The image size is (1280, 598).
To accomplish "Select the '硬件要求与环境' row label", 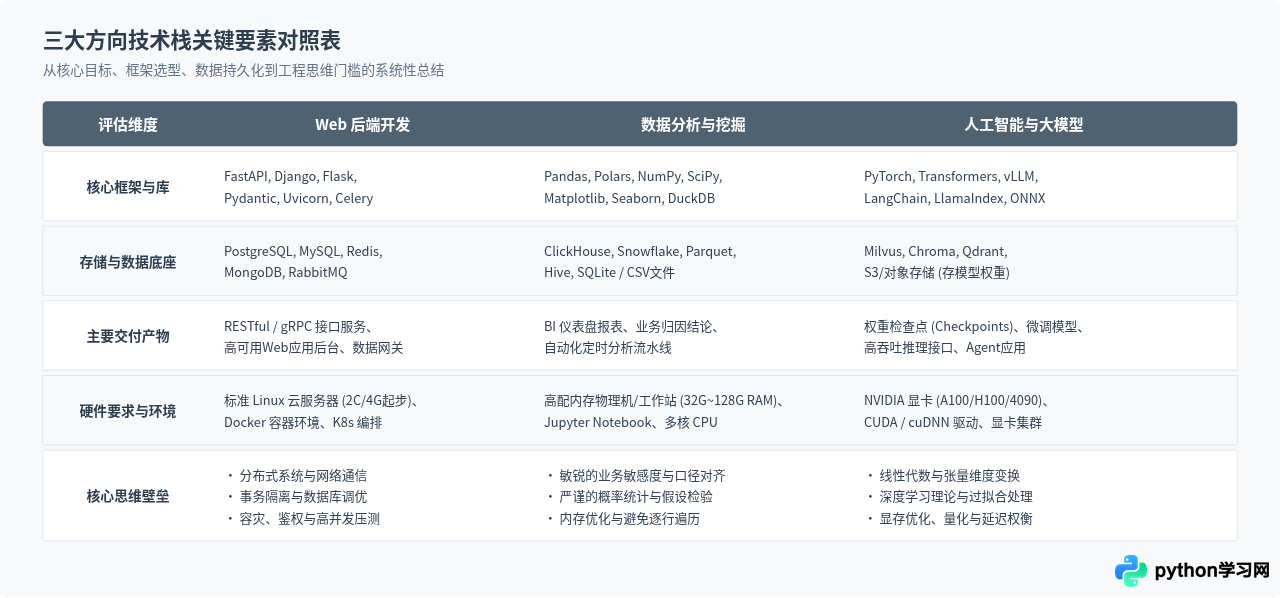I will [128, 411].
